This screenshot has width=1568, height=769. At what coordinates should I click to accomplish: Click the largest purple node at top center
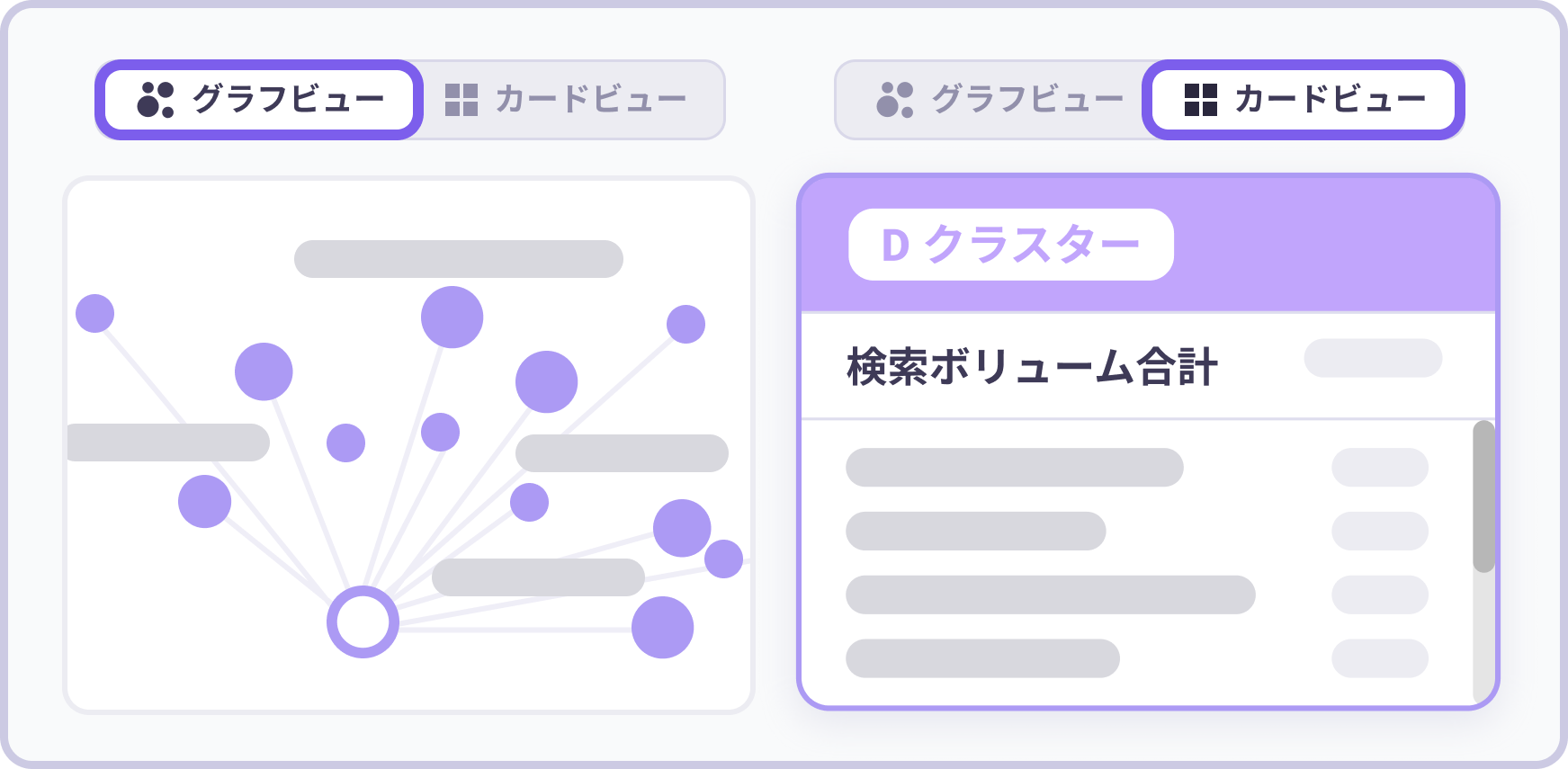pos(452,317)
